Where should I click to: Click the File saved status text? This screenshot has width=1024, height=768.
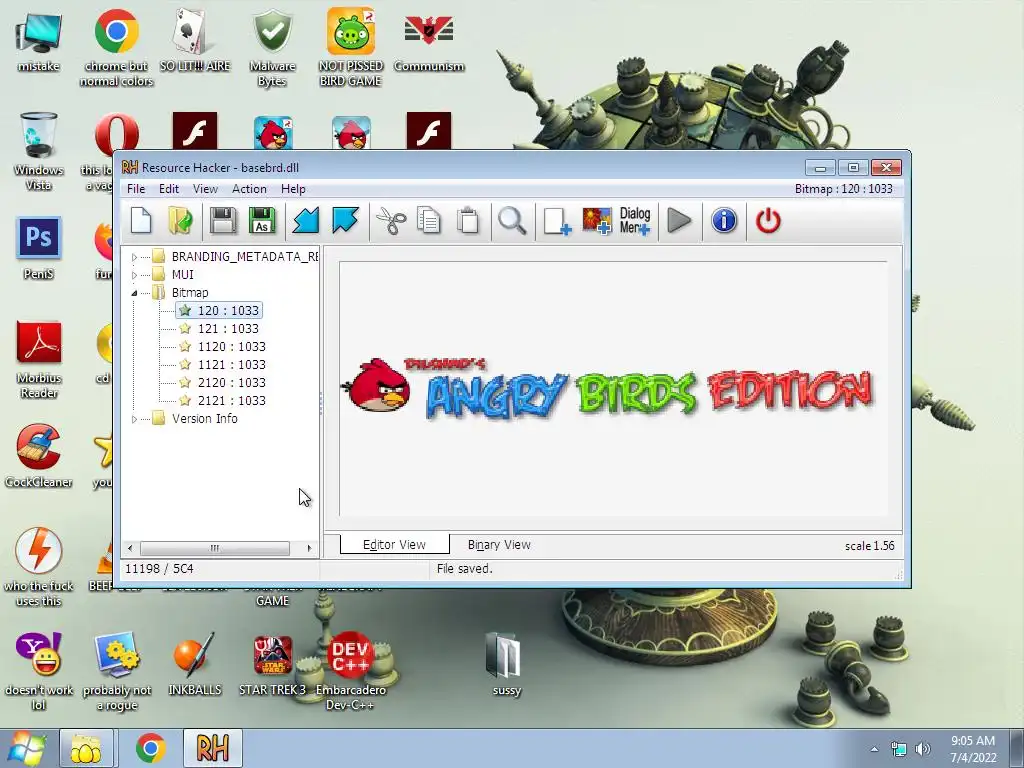(464, 569)
